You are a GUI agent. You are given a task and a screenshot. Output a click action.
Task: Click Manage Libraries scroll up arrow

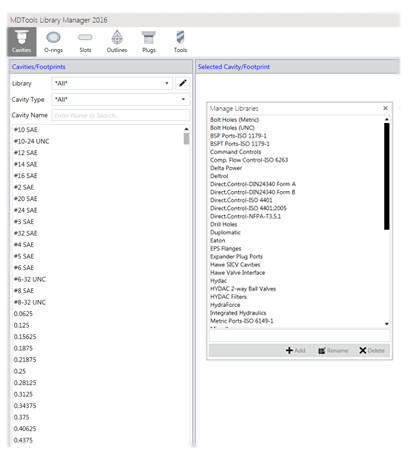pyautogui.click(x=387, y=119)
